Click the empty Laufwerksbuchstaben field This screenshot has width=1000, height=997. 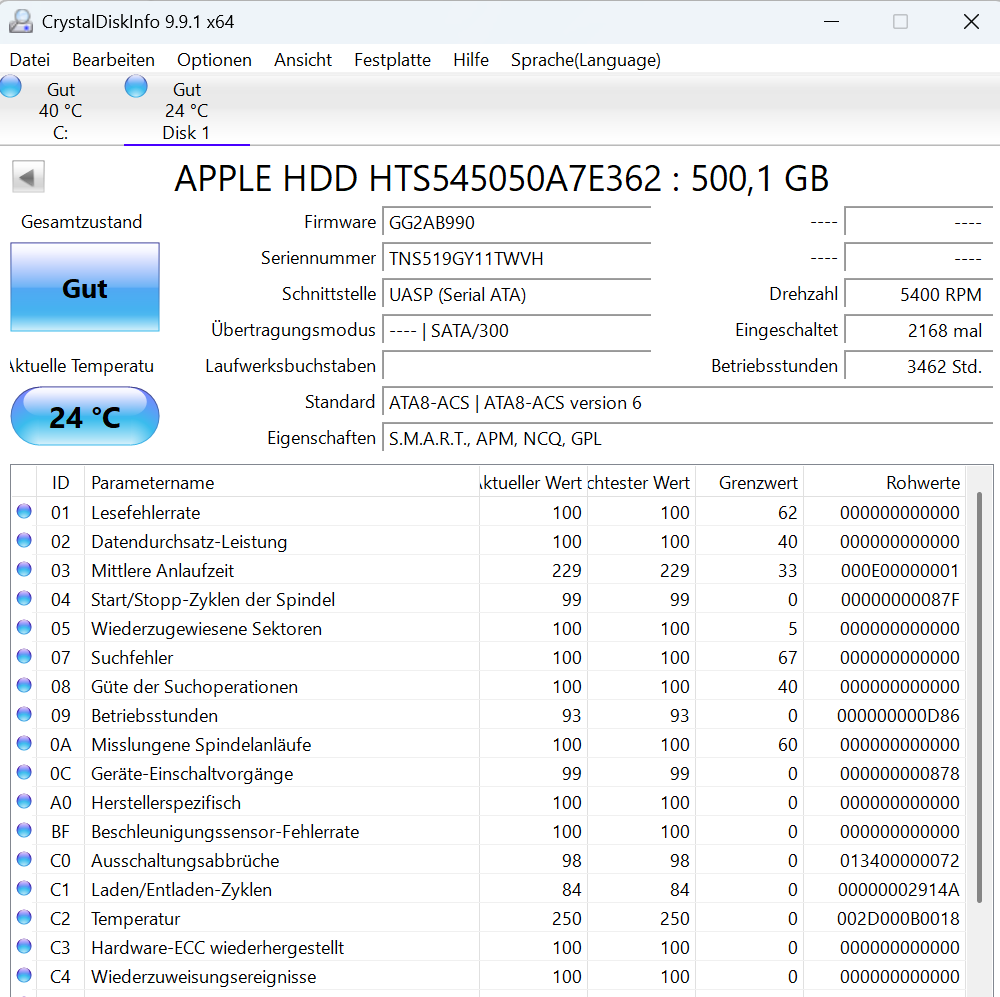tap(517, 366)
